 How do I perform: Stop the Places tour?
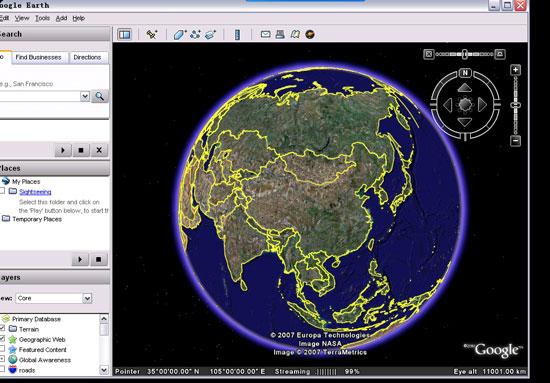(x=99, y=260)
